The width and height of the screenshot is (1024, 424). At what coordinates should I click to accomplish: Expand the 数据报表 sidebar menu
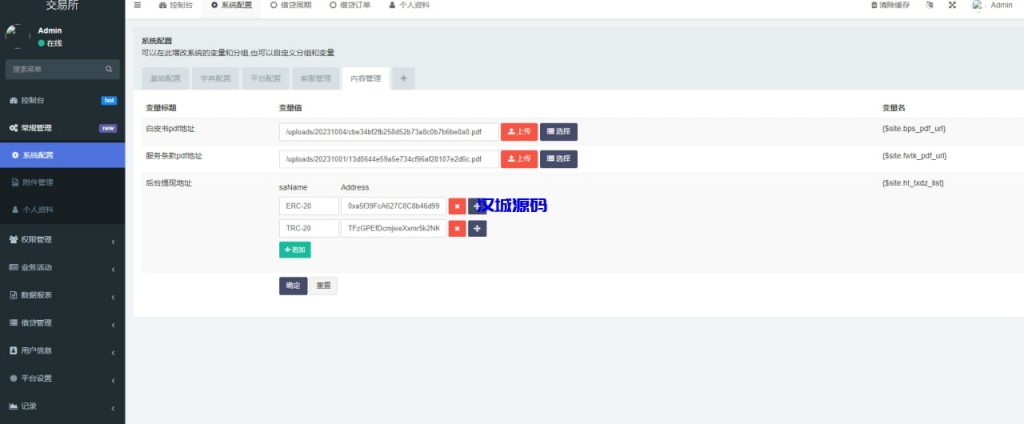pos(62,295)
